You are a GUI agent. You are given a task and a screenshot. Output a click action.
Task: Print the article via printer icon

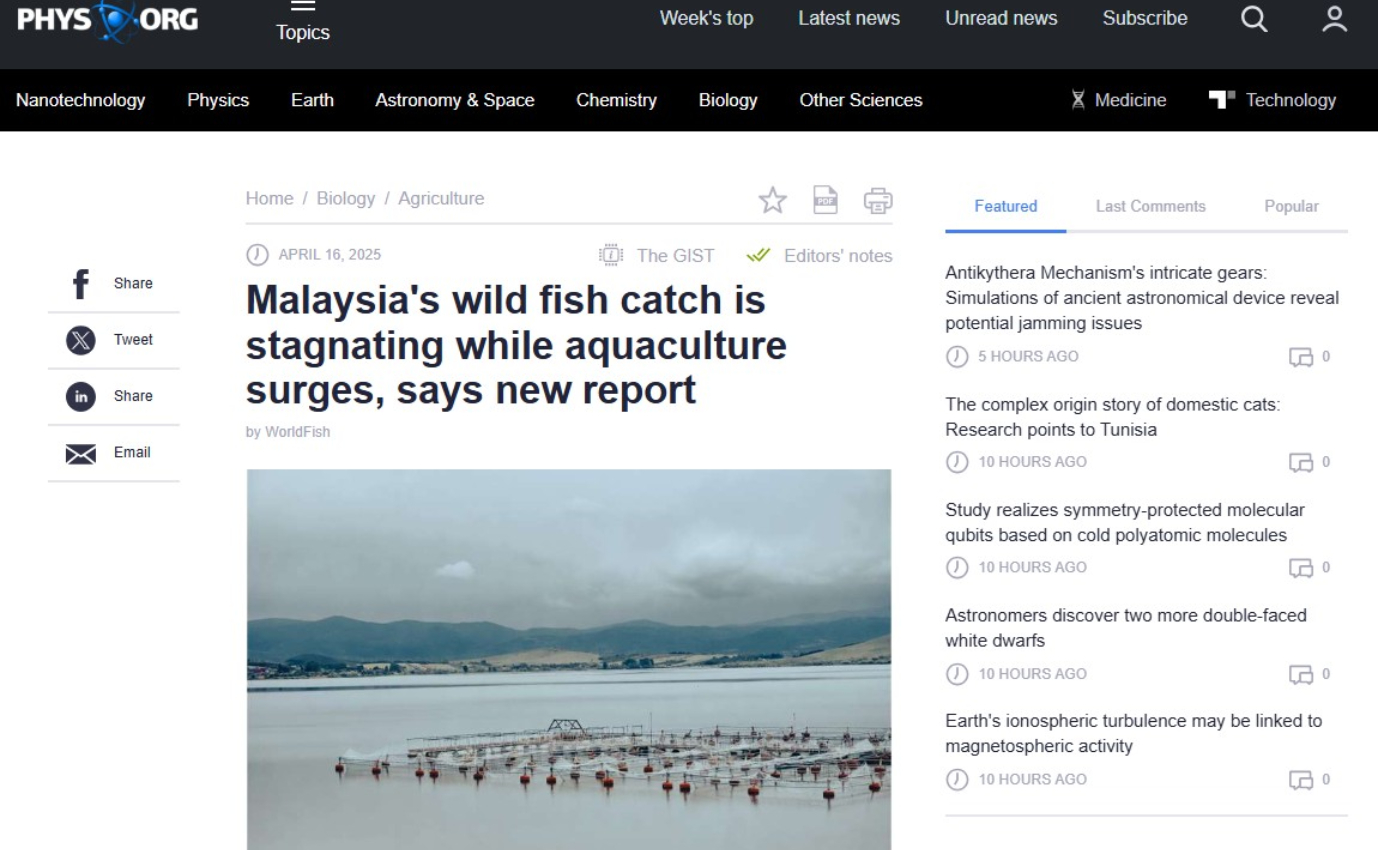tap(878, 201)
